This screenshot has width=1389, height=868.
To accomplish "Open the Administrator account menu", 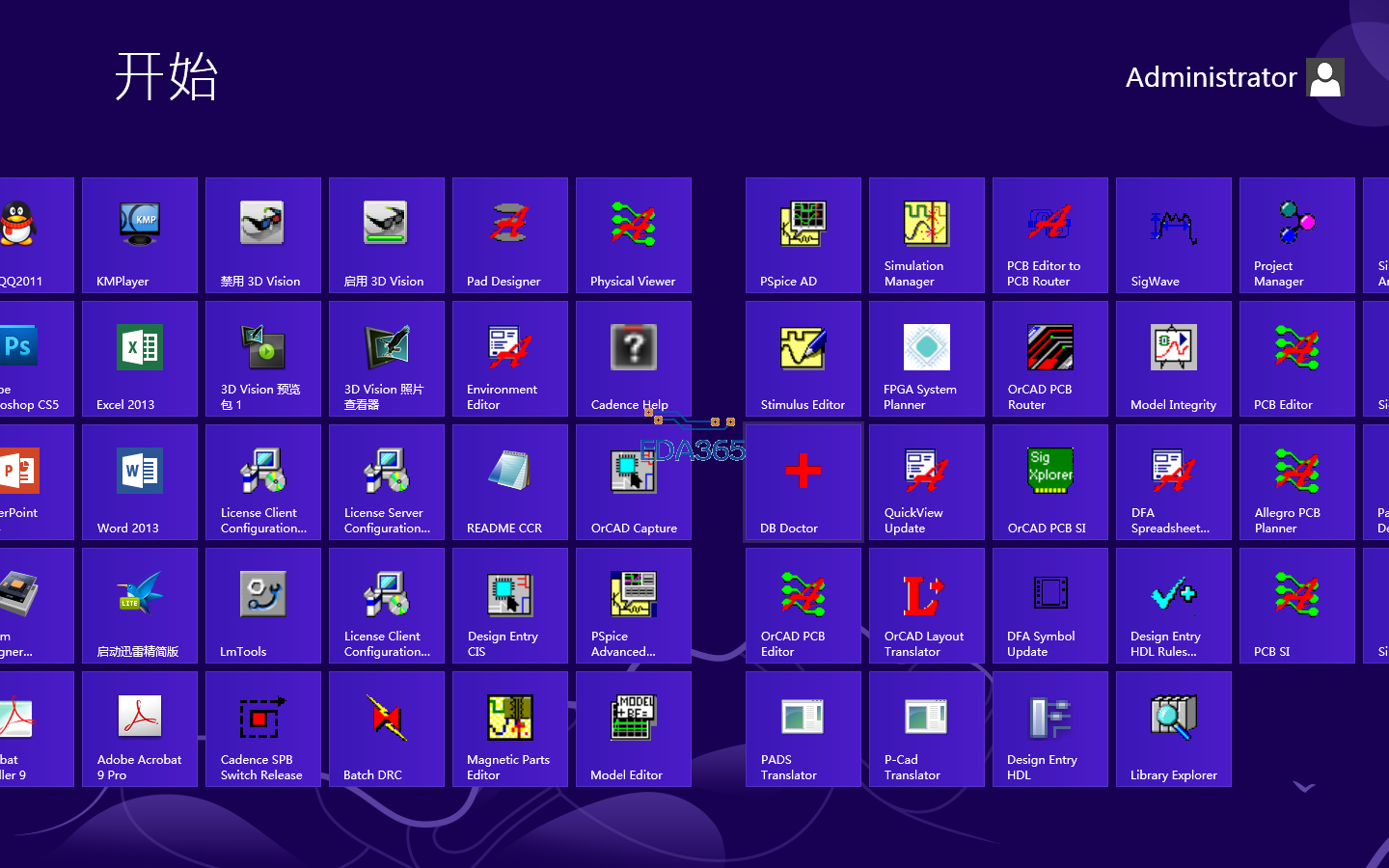I will tap(1235, 77).
